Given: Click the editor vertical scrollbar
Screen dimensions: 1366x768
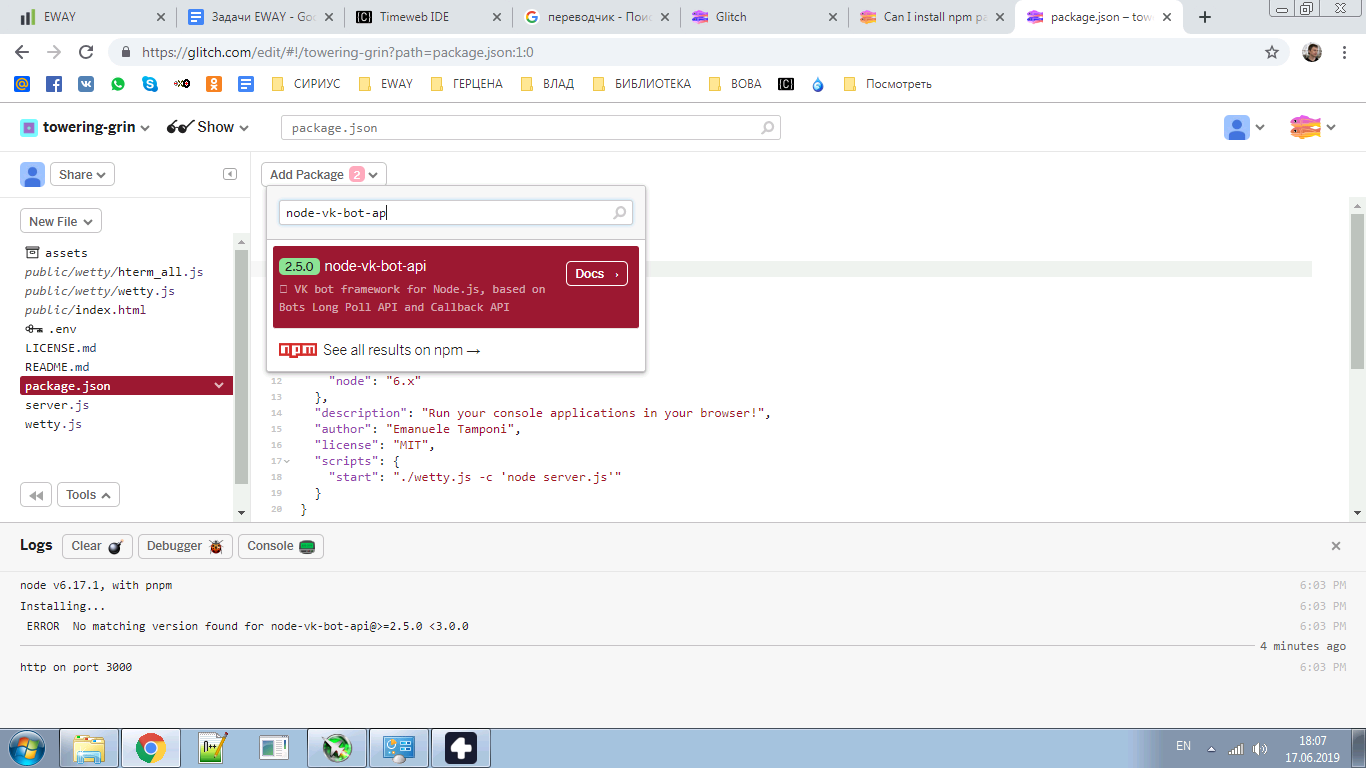Looking at the screenshot, I should coord(1358,290).
